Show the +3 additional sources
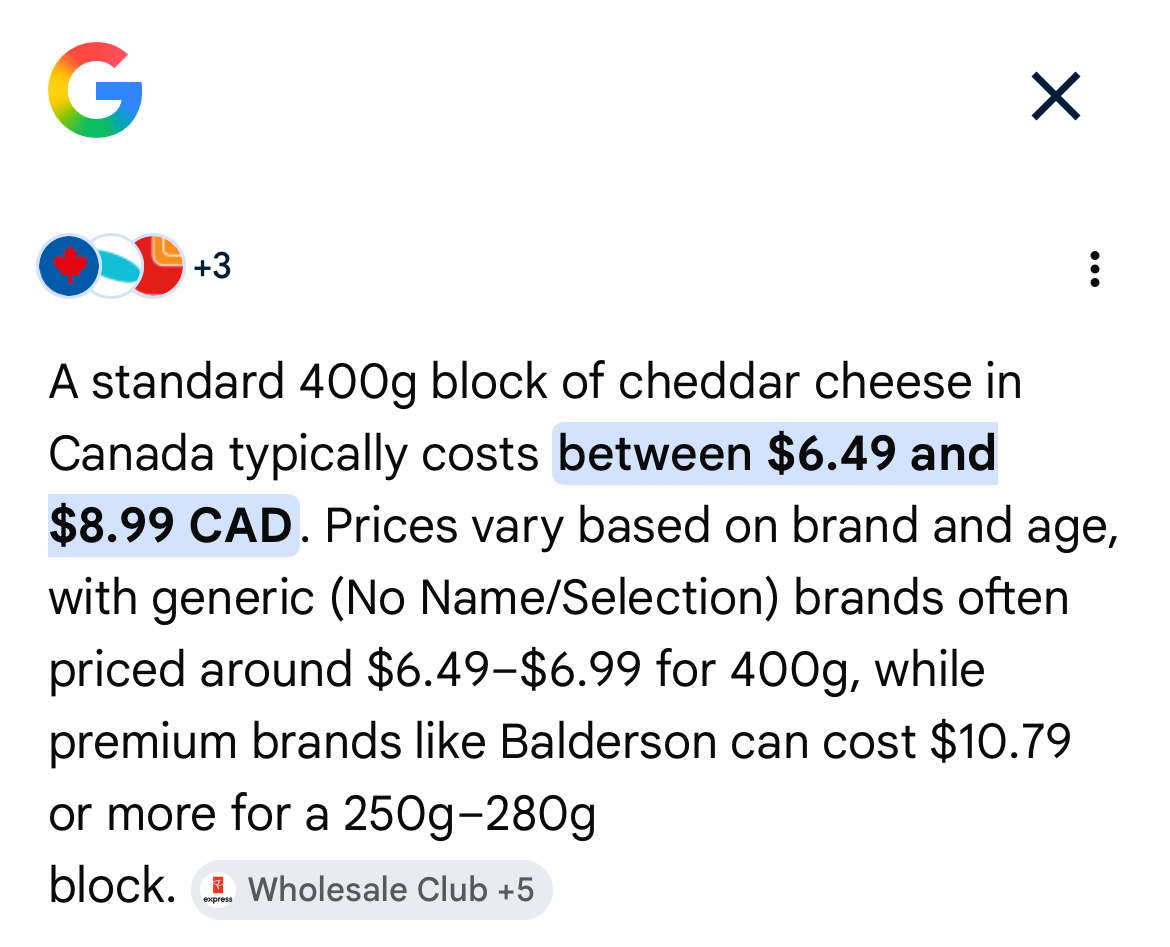The image size is (1170, 947). [x=212, y=267]
